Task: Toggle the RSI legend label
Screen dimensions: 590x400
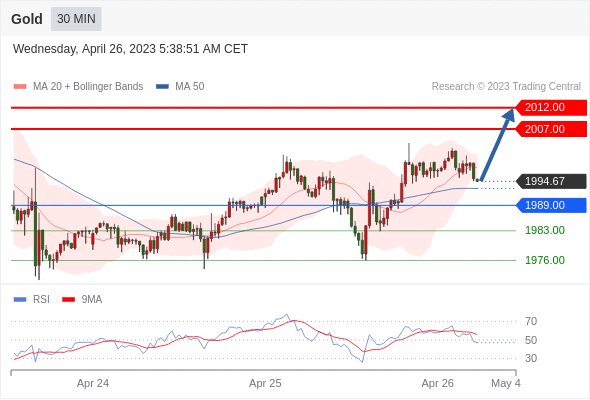Action: (41, 300)
